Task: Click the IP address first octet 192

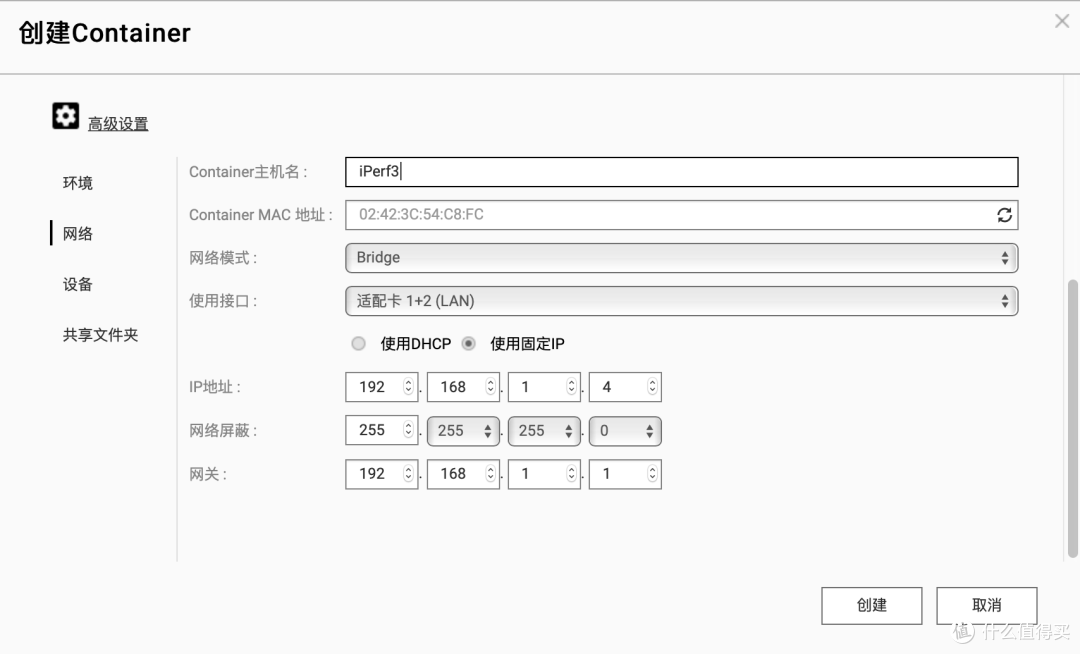Action: point(382,387)
